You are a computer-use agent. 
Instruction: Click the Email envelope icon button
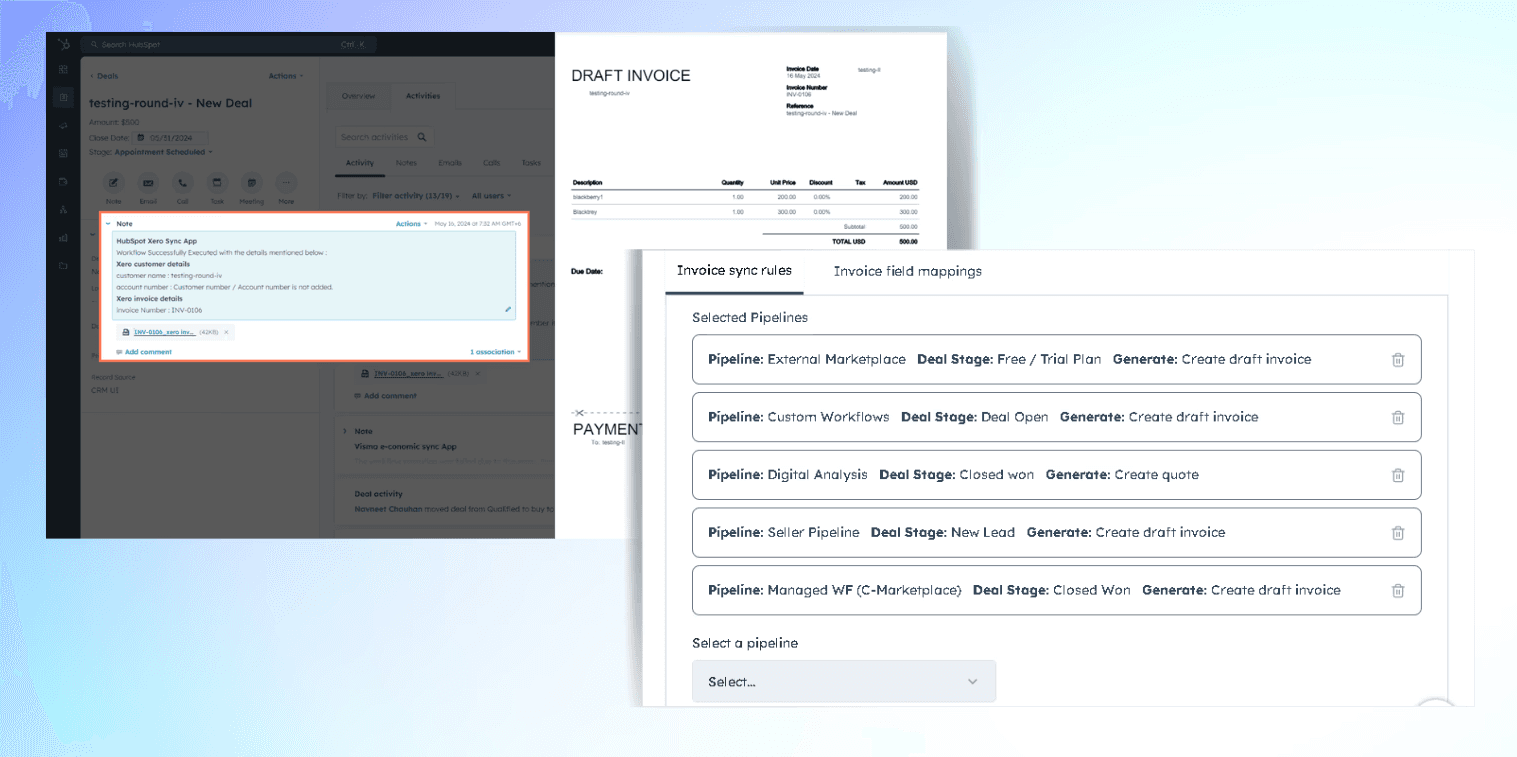(x=148, y=183)
